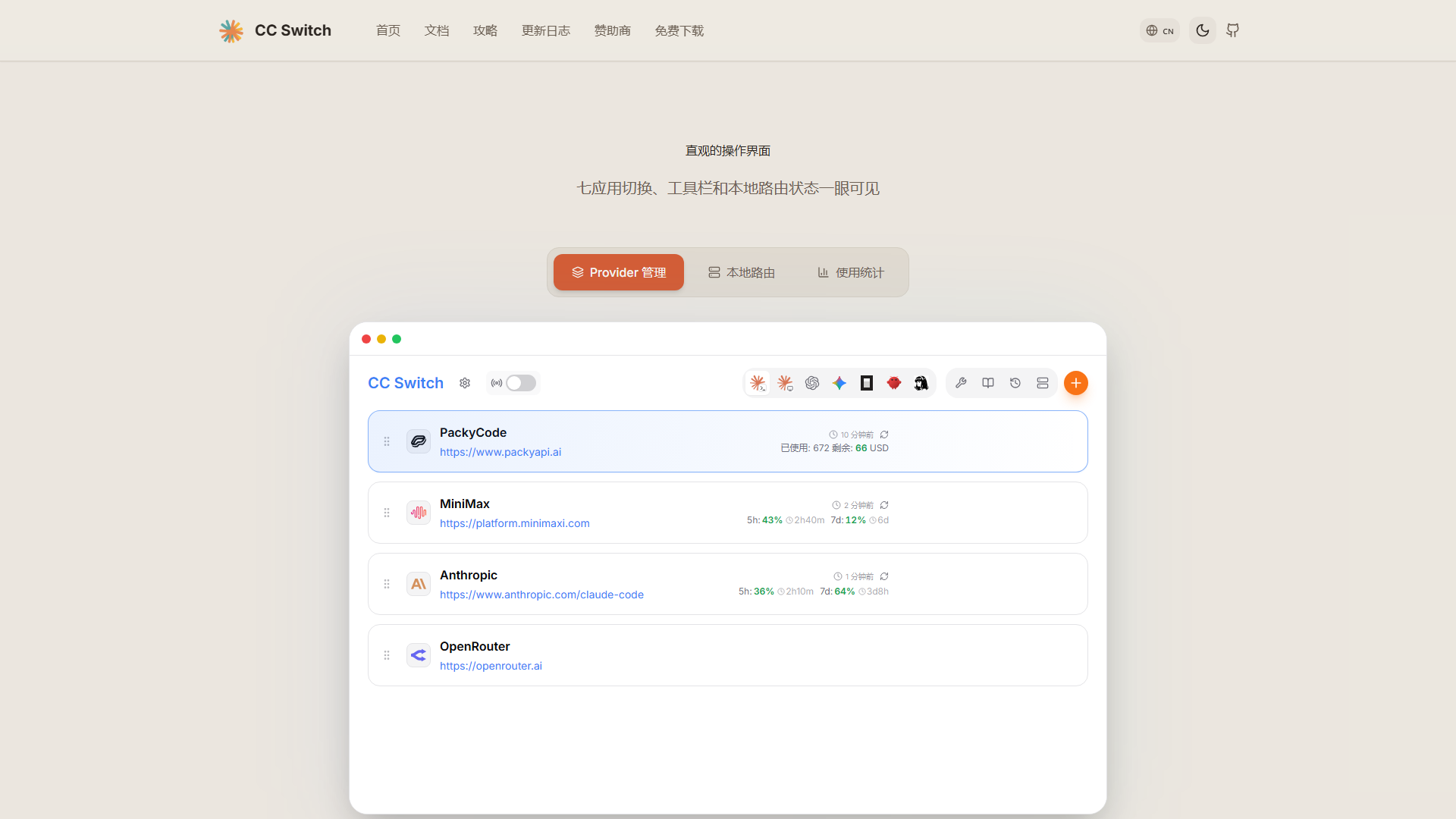The width and height of the screenshot is (1456, 819).
Task: Go to 首页 in navigation
Action: click(x=388, y=30)
